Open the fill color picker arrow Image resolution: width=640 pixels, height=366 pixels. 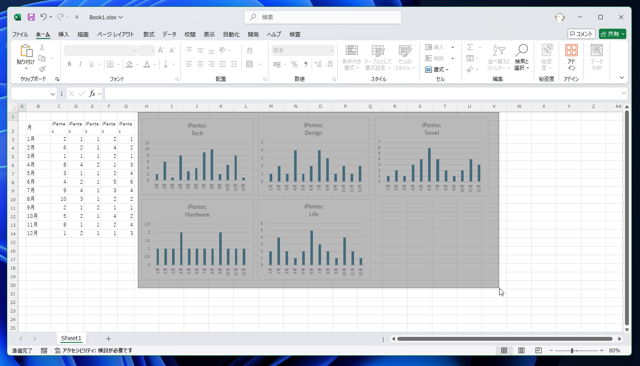(x=137, y=64)
